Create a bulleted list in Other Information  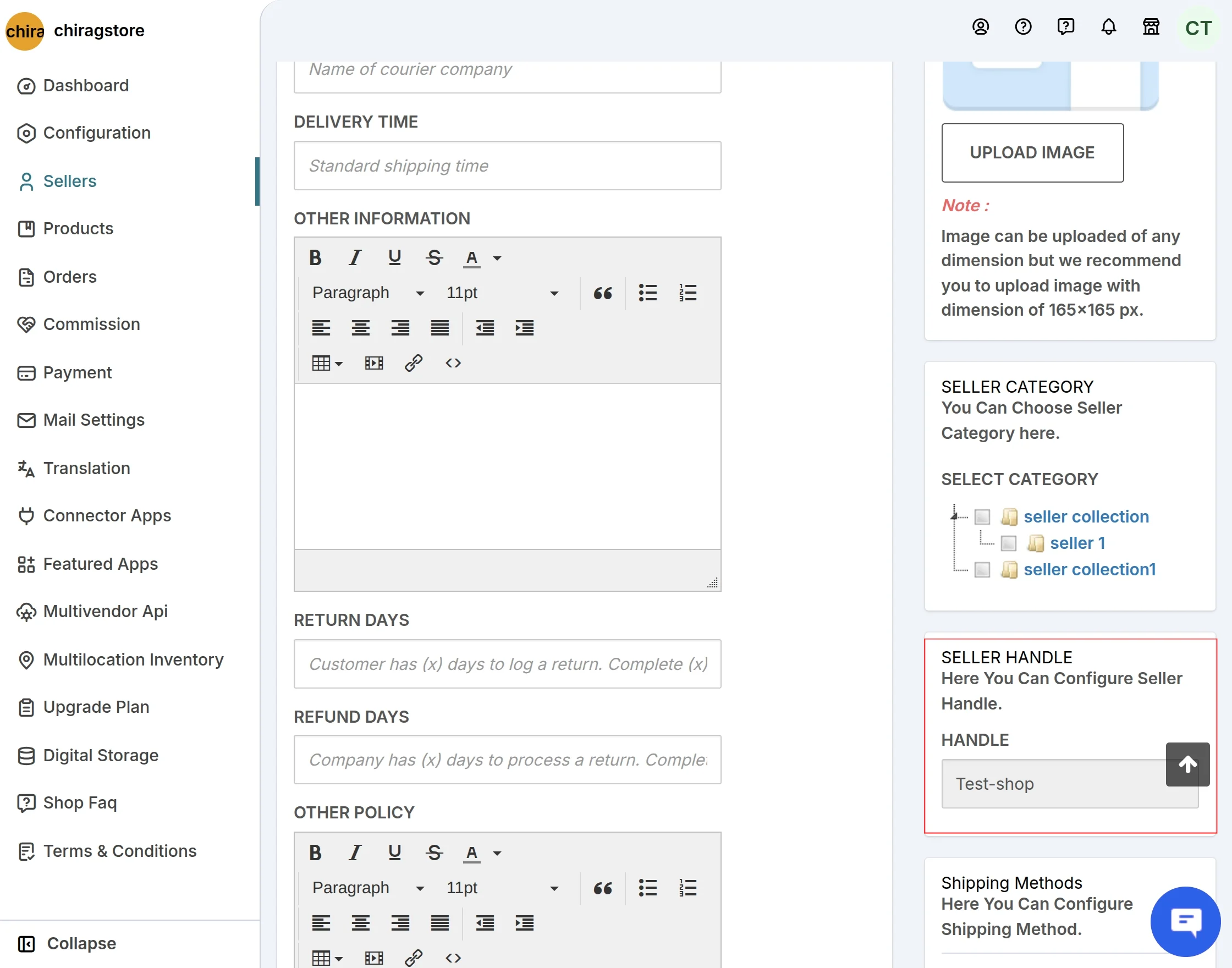(647, 293)
